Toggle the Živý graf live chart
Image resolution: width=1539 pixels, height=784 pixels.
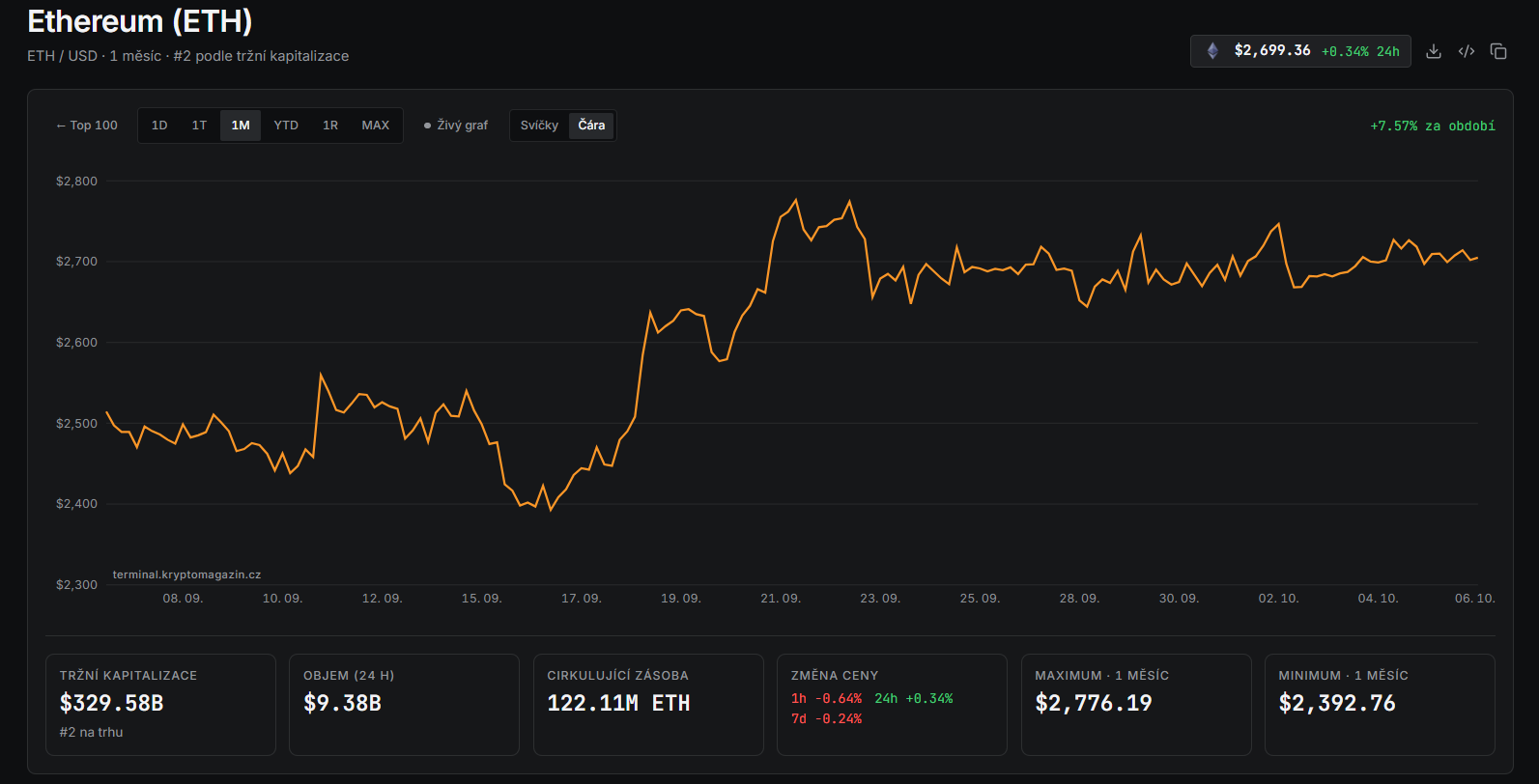456,126
